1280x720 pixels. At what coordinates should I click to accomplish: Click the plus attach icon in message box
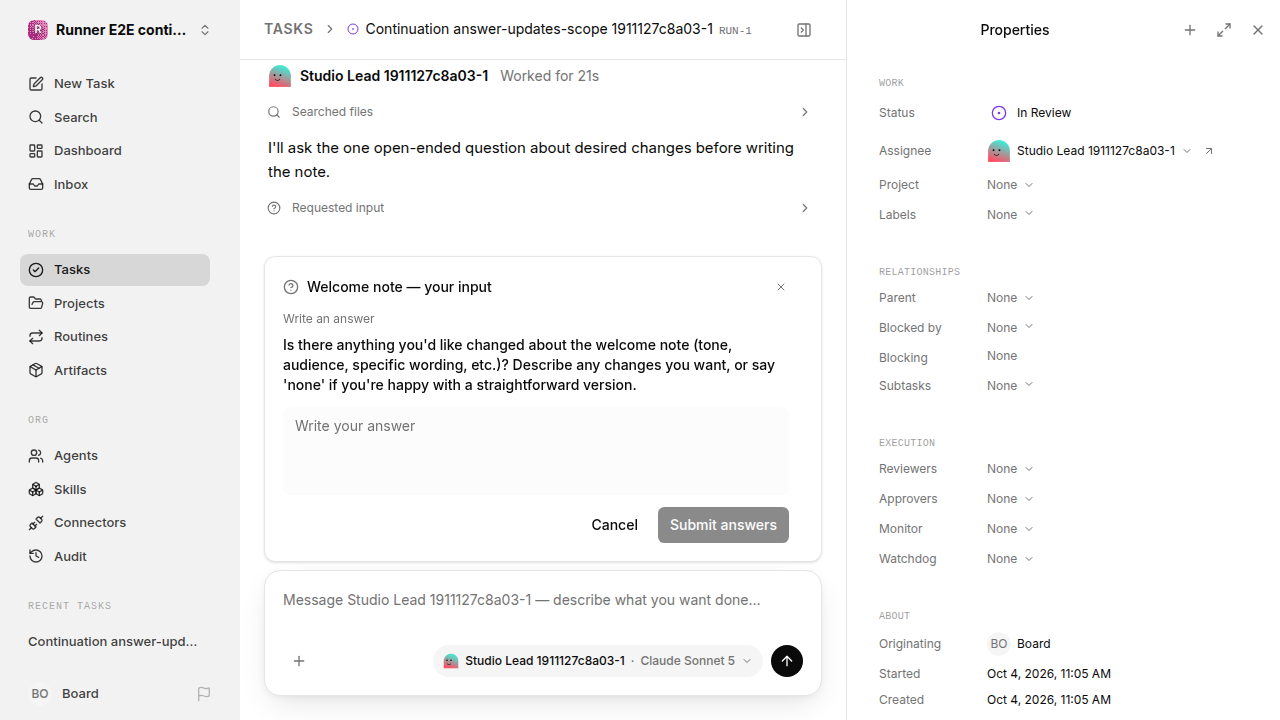tap(299, 661)
